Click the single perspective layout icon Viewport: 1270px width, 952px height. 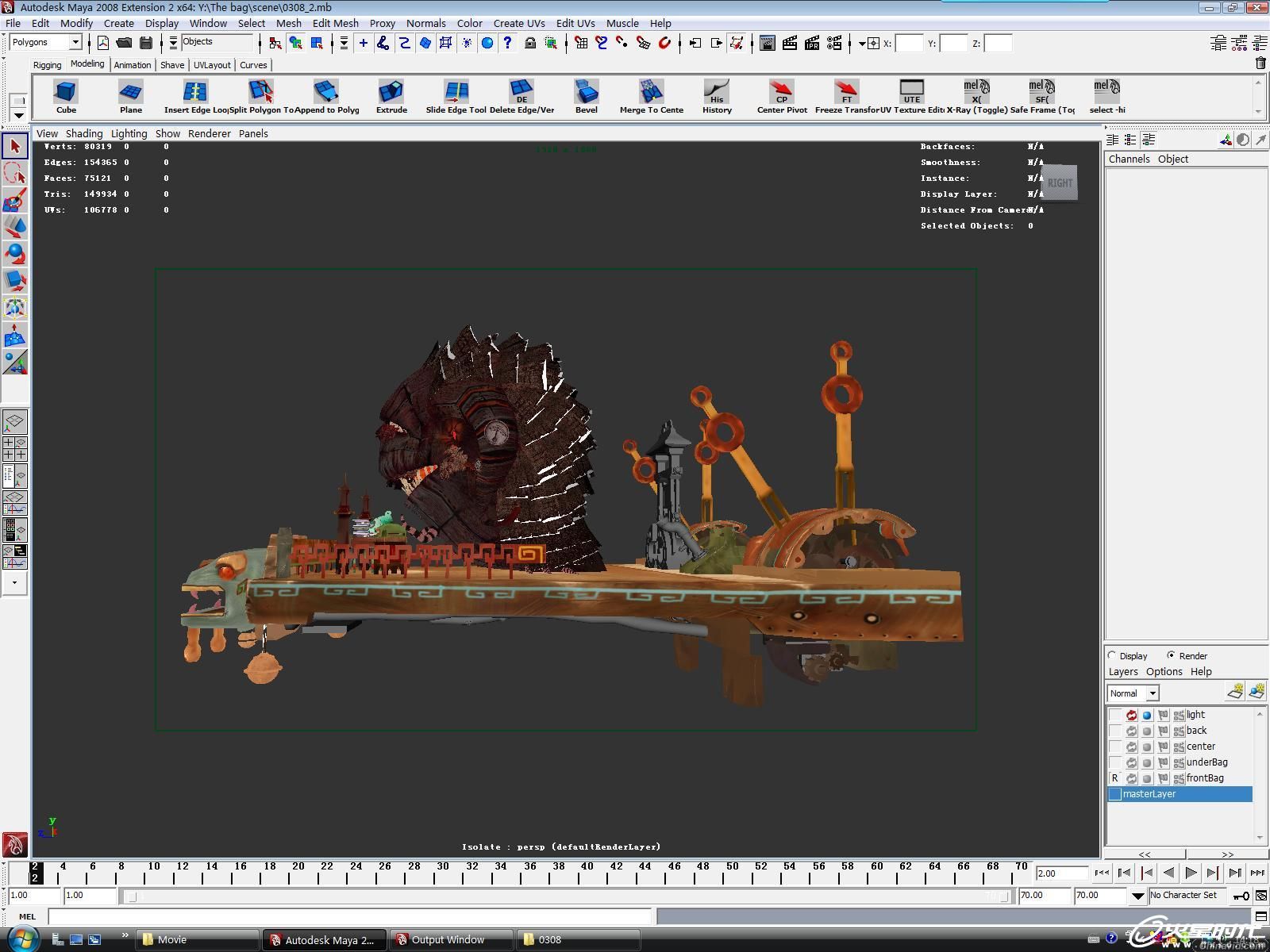tap(15, 421)
